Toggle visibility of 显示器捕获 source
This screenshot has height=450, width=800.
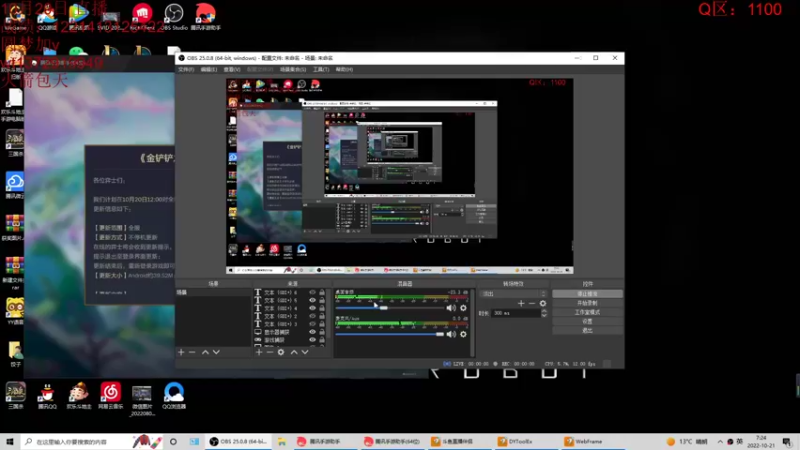pyautogui.click(x=313, y=331)
